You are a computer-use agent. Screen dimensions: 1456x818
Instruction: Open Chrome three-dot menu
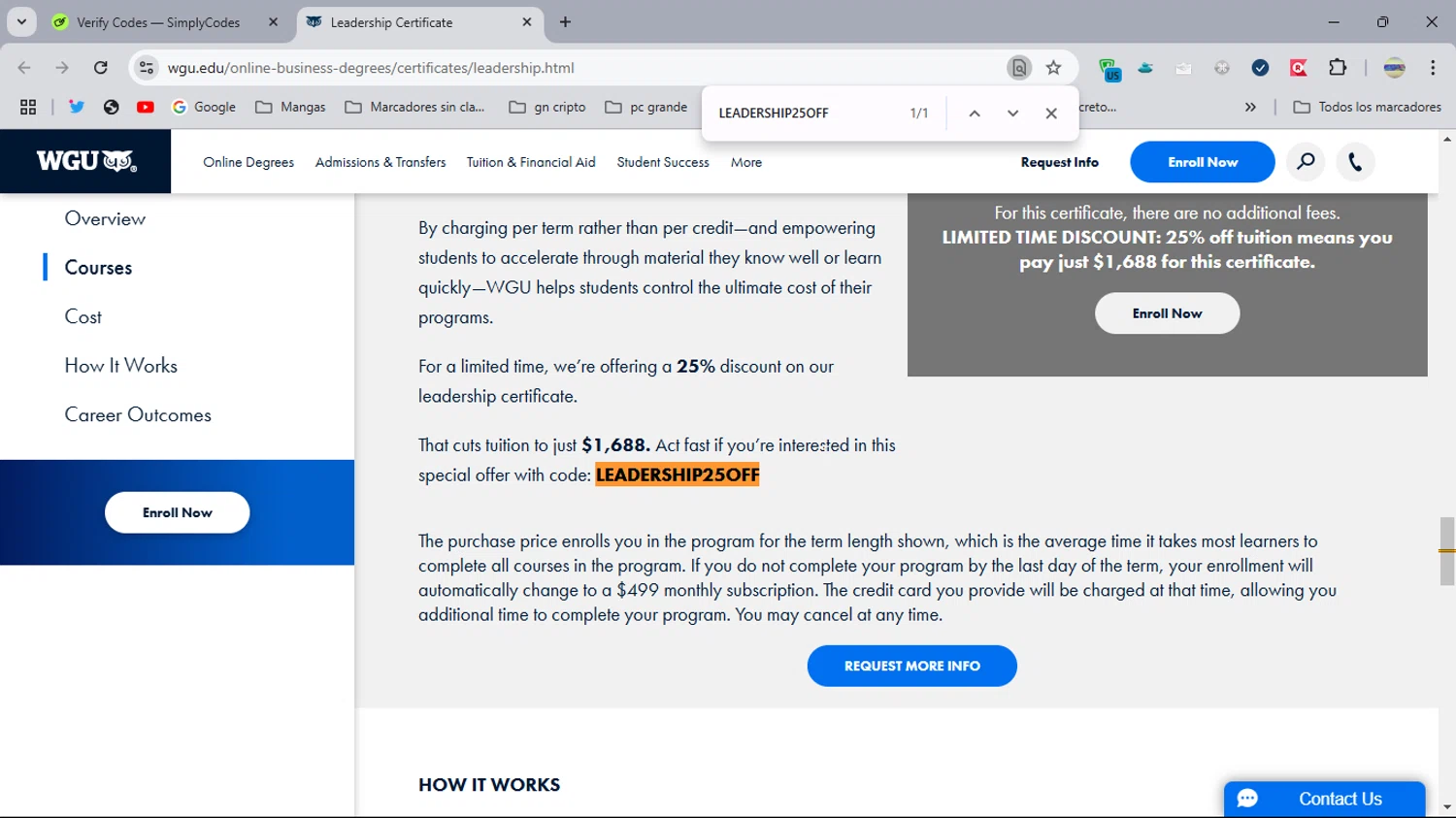tap(1433, 68)
